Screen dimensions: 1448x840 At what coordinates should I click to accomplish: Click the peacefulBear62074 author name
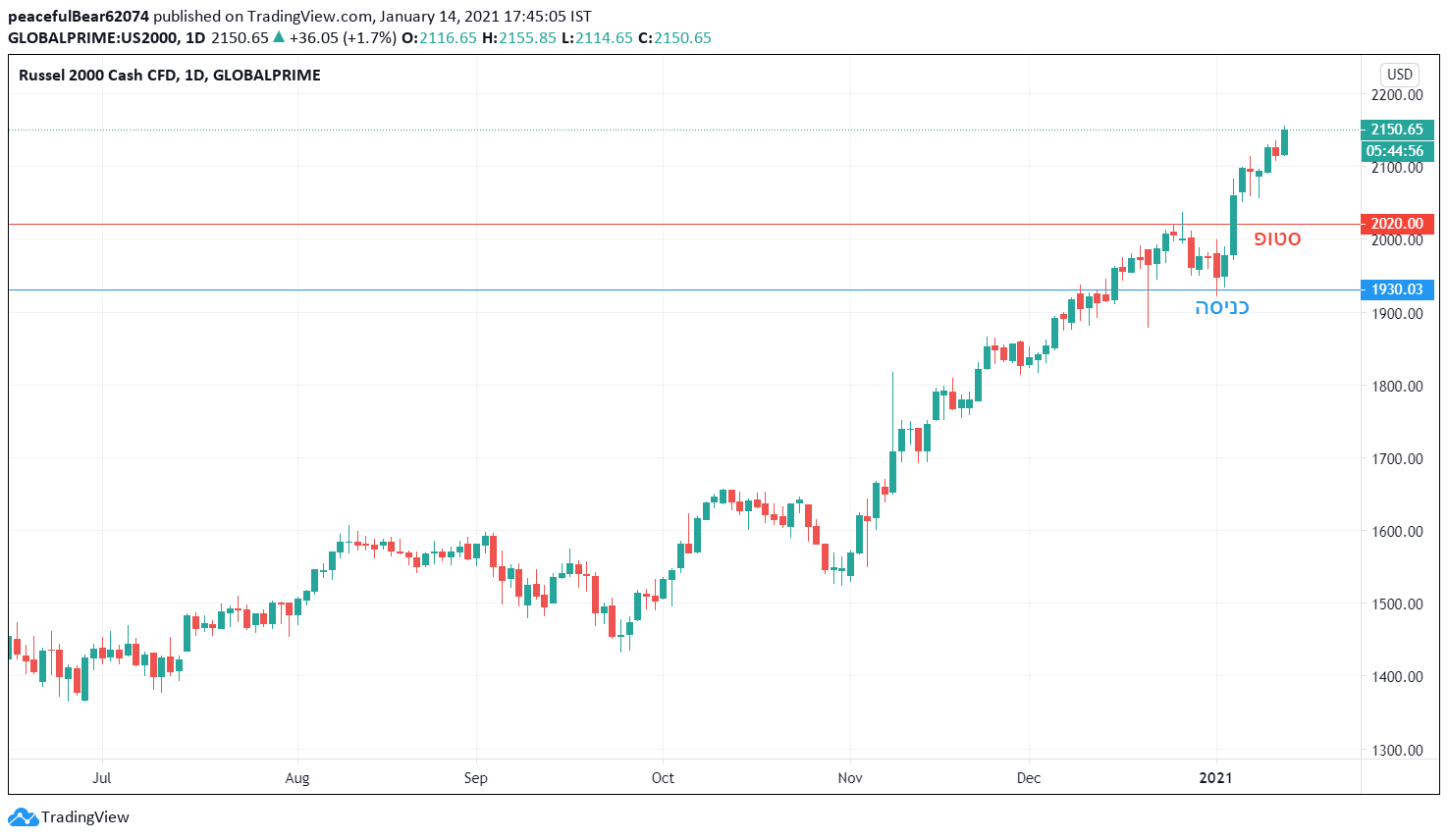(79, 17)
